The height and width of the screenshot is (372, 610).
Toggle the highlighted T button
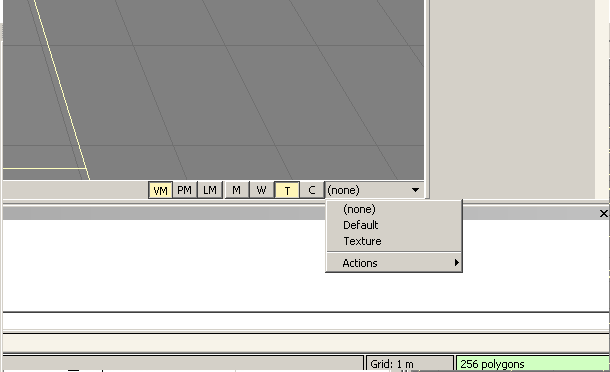coord(287,190)
